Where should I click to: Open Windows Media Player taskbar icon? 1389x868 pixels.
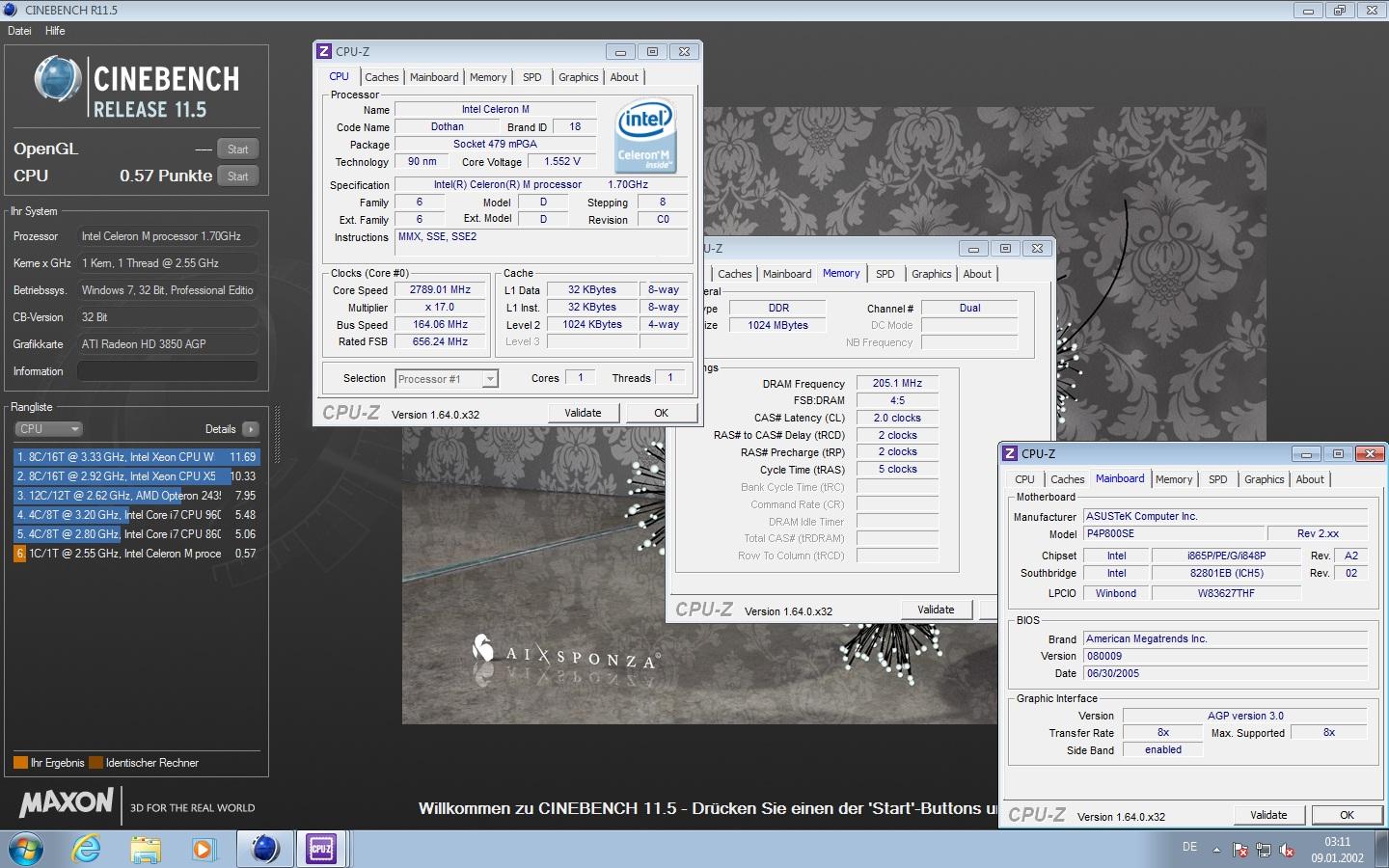pos(203,849)
